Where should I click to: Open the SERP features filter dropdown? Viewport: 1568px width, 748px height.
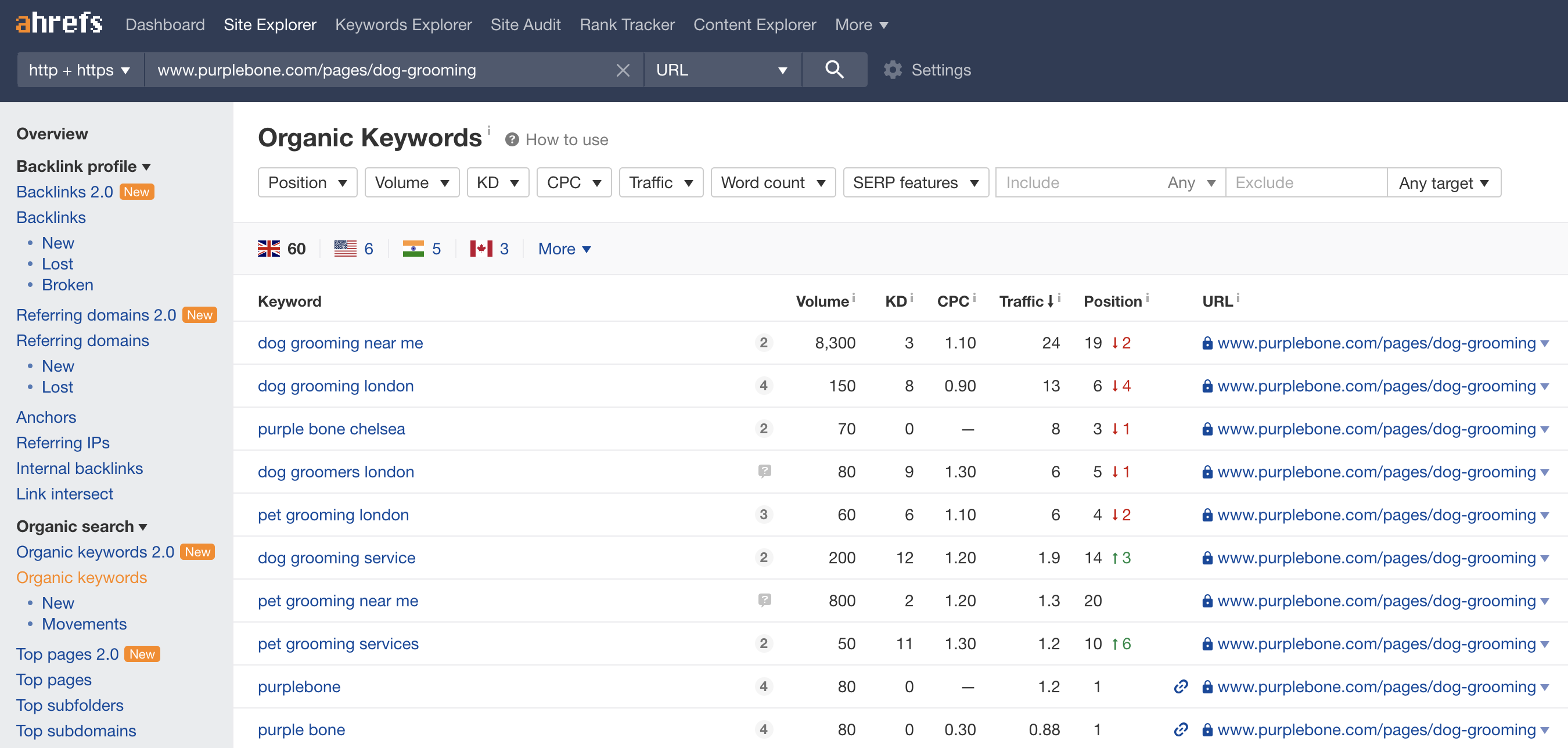(x=915, y=182)
